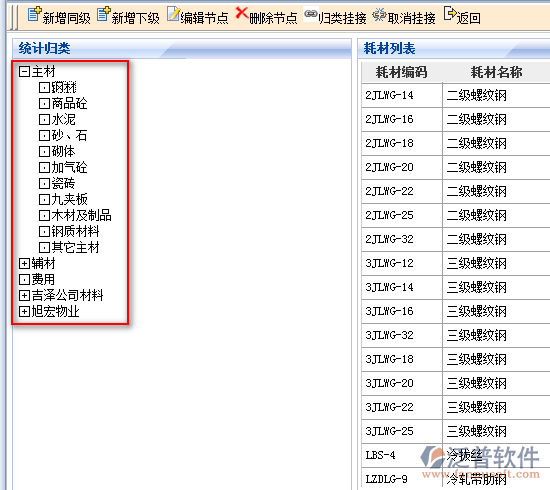Click the 返回 return arrow icon

(x=450, y=14)
